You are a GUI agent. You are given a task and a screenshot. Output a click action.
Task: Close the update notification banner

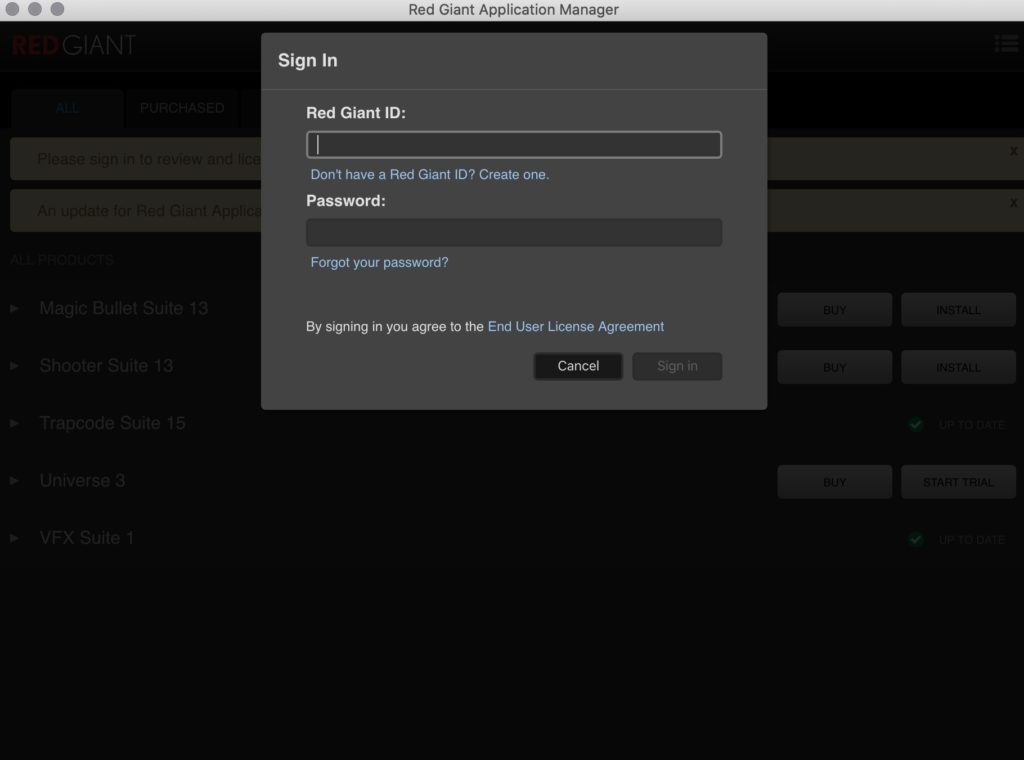coord(1013,203)
